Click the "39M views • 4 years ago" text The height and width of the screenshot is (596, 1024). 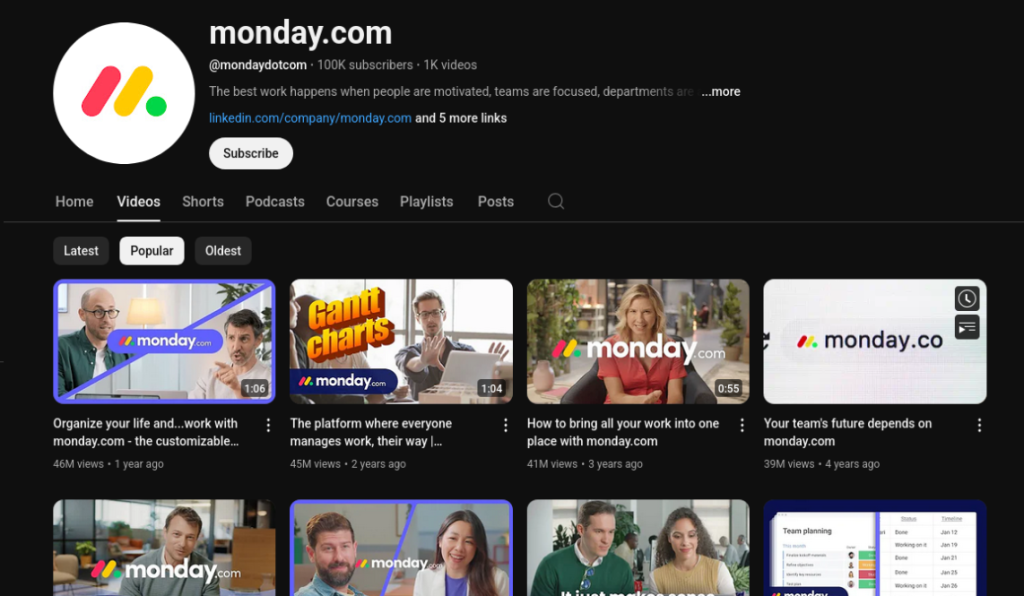point(822,464)
